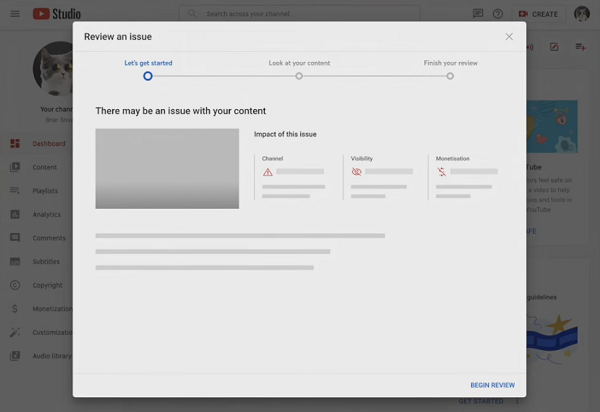Select Analytics in the sidebar

pos(46,214)
